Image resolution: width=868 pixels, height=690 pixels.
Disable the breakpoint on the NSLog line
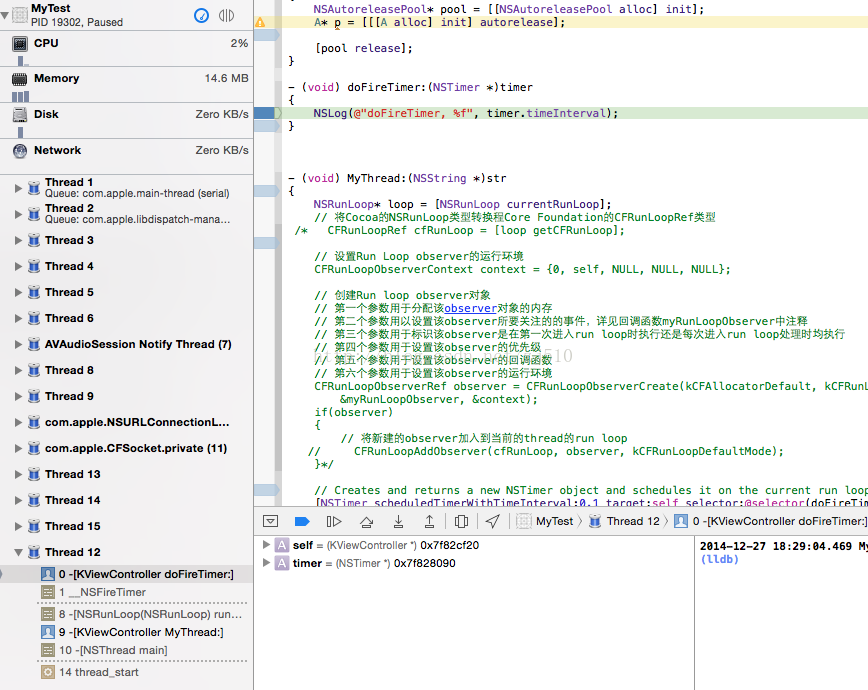[x=266, y=114]
